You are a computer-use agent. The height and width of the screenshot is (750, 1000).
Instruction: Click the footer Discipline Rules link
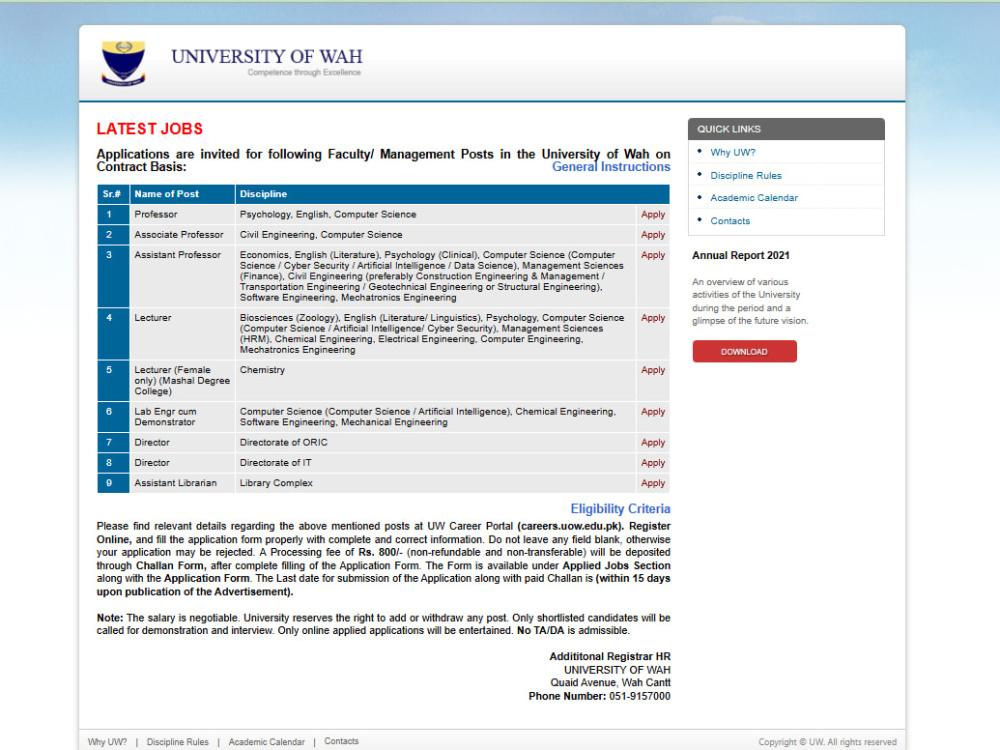177,742
